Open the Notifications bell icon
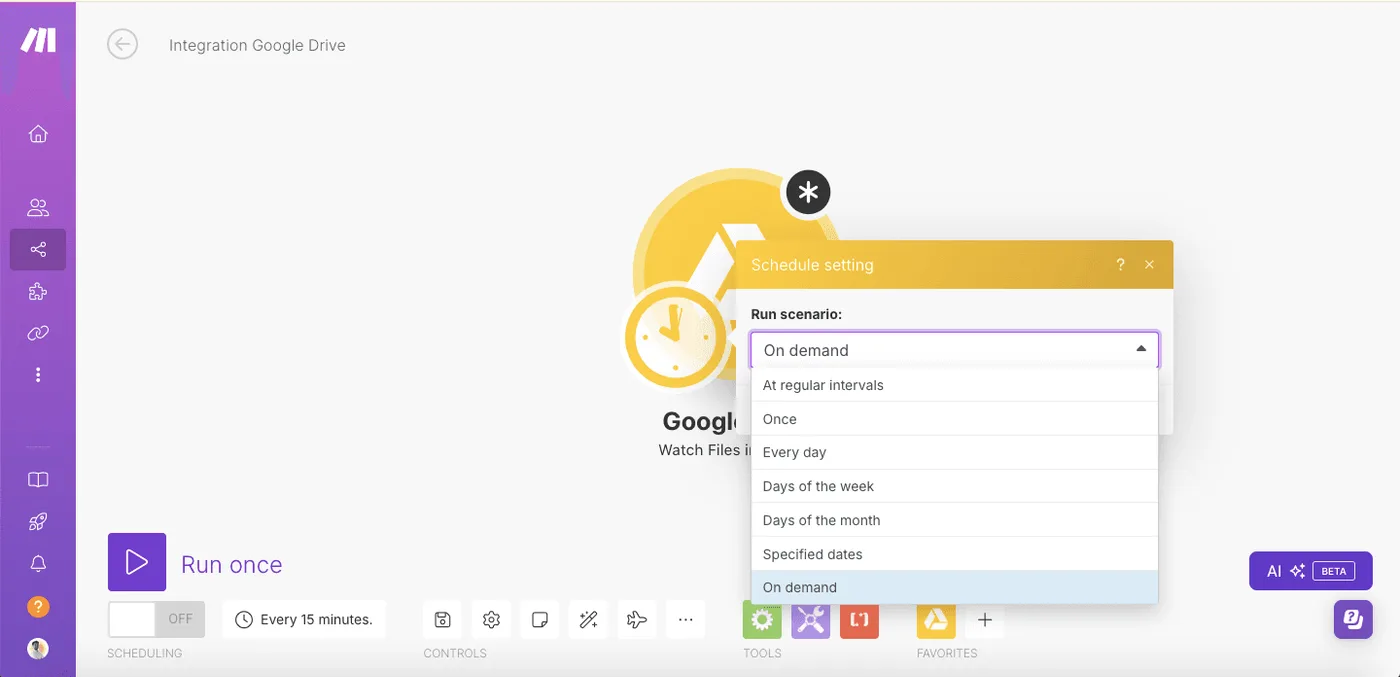The height and width of the screenshot is (677, 1400). click(x=38, y=564)
